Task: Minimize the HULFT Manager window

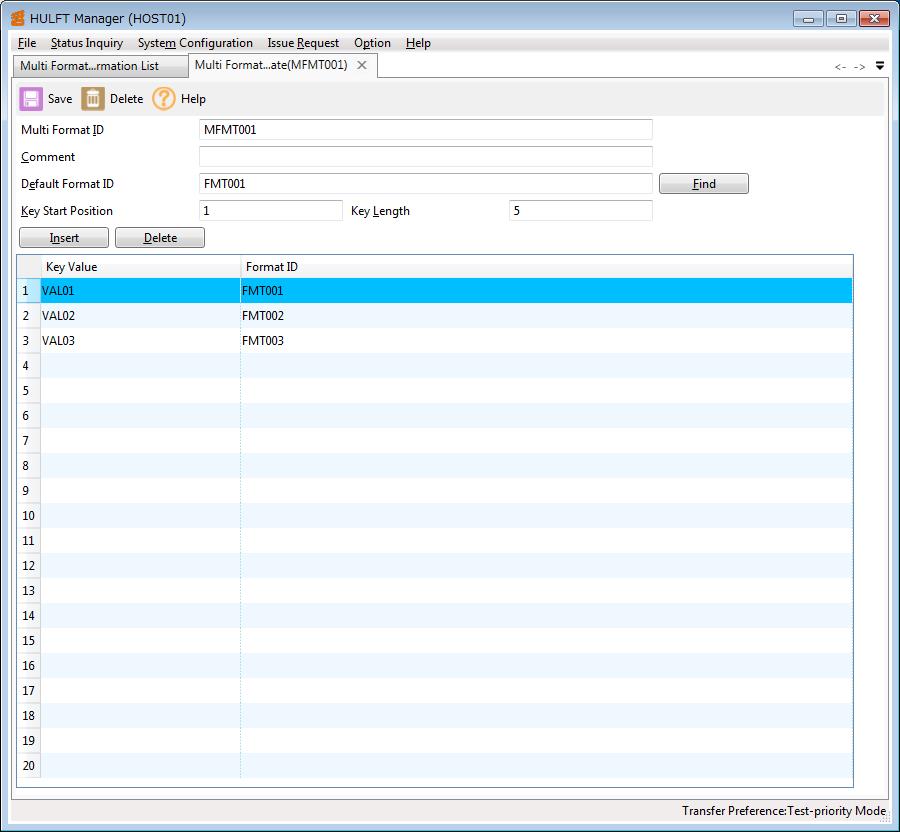Action: click(808, 18)
